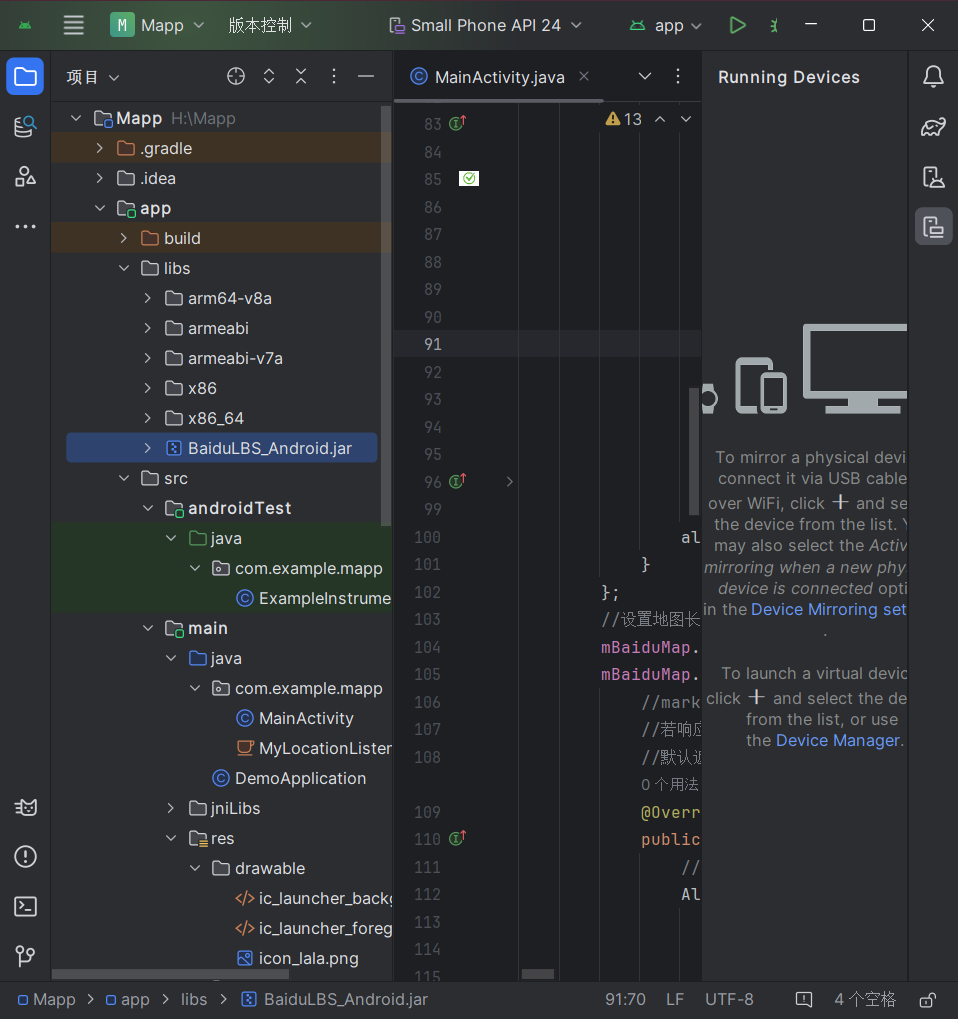Click the gutter check icon on line 85
This screenshot has width=958, height=1019.
[469, 179]
